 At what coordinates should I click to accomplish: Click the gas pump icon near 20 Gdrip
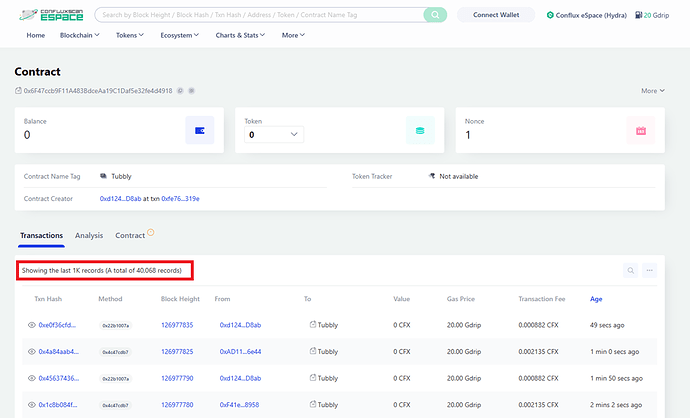click(x=639, y=15)
